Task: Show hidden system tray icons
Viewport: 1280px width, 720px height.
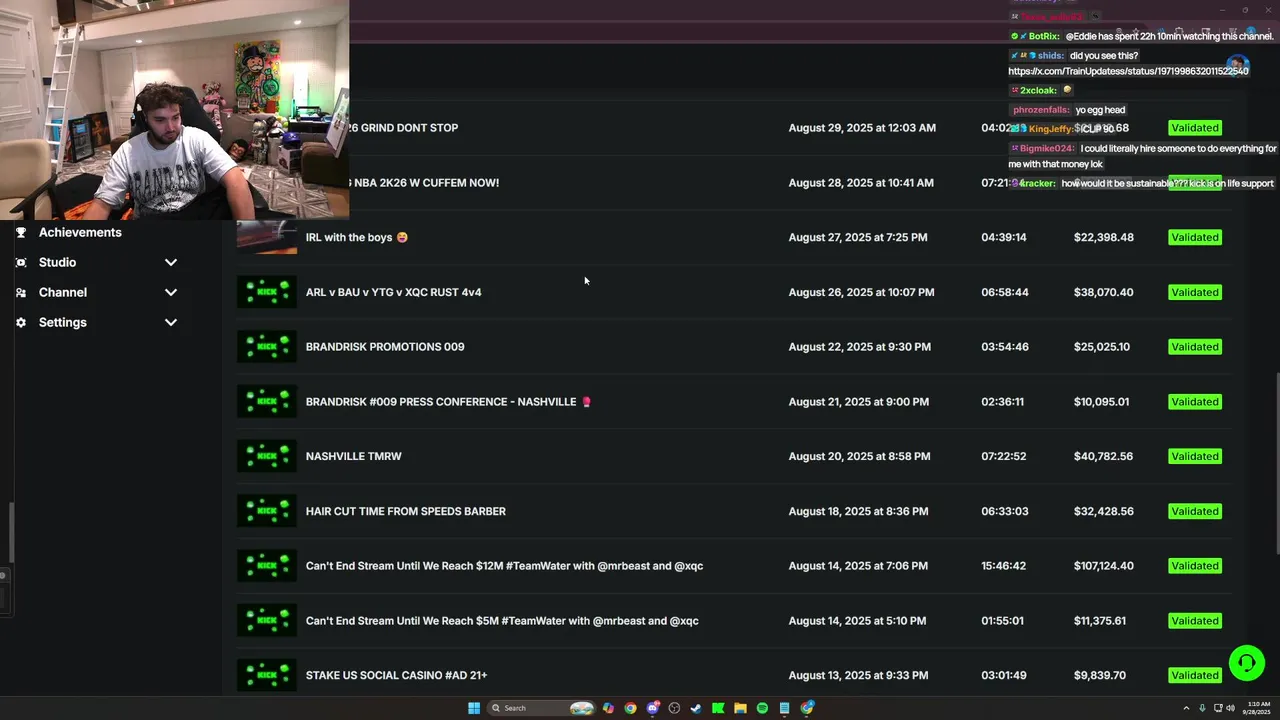Action: tap(1186, 708)
